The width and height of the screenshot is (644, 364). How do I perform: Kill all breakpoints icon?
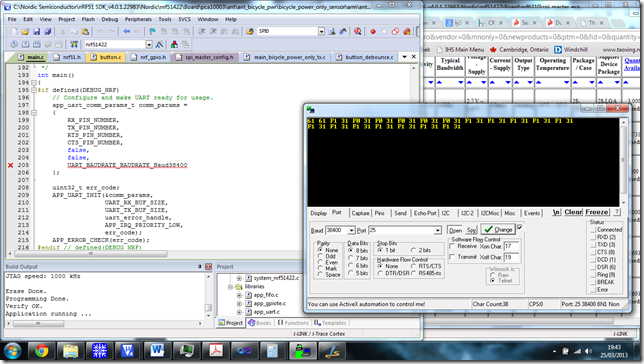(407, 31)
